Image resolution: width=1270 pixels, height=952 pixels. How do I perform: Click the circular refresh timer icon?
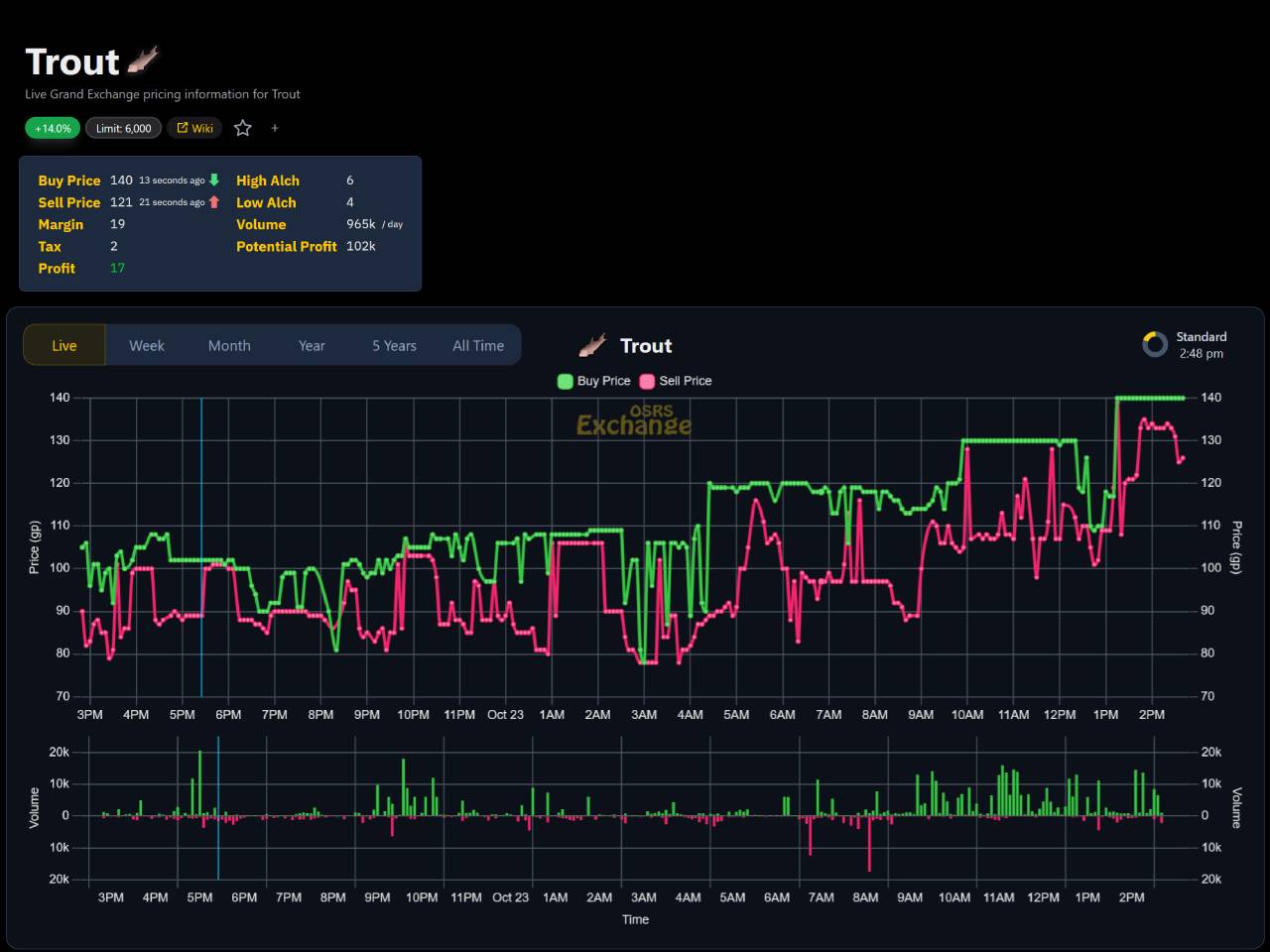pyautogui.click(x=1155, y=344)
